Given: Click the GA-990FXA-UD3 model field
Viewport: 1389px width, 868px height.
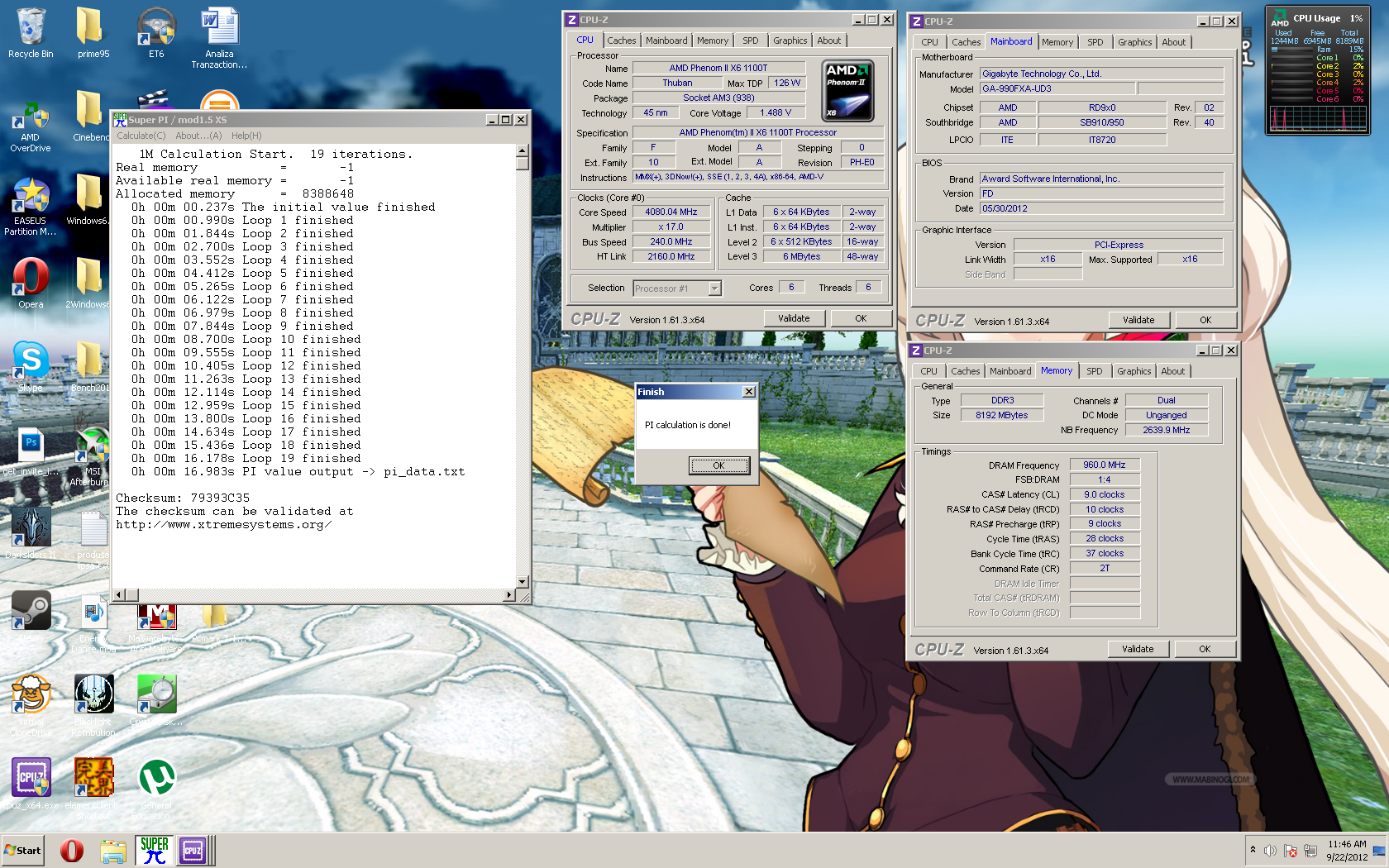Looking at the screenshot, I should coord(1057,88).
